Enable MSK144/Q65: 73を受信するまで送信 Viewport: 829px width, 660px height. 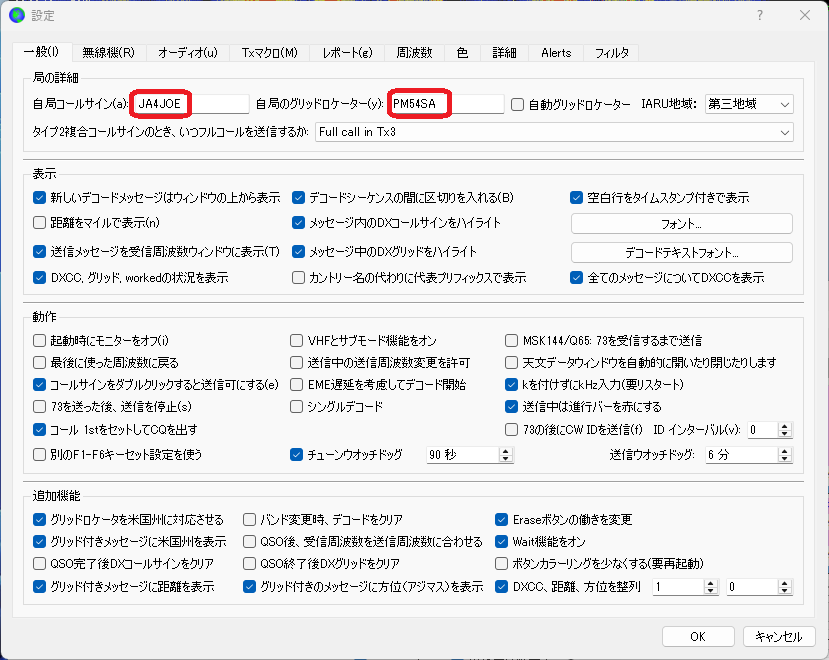(x=511, y=341)
